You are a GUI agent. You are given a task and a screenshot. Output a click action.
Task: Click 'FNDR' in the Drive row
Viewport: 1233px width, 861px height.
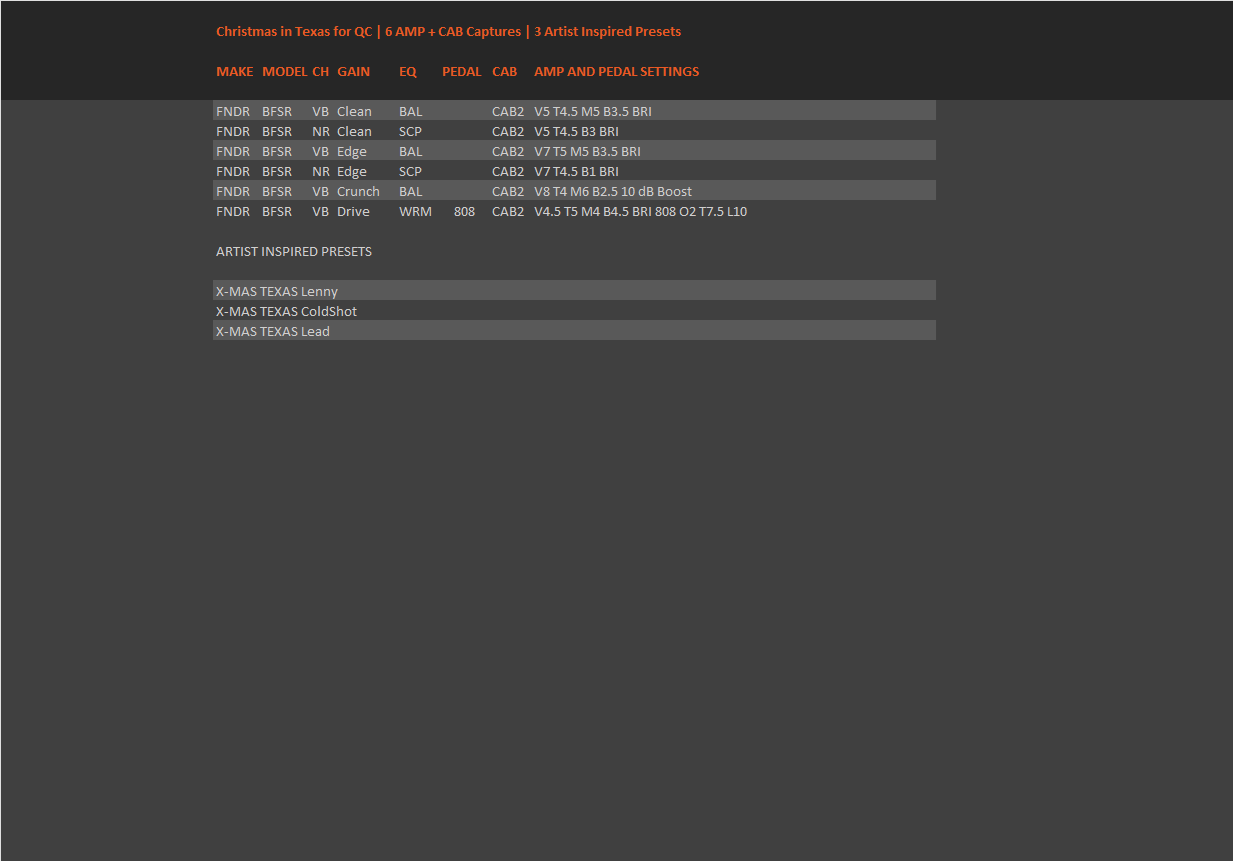[233, 212]
